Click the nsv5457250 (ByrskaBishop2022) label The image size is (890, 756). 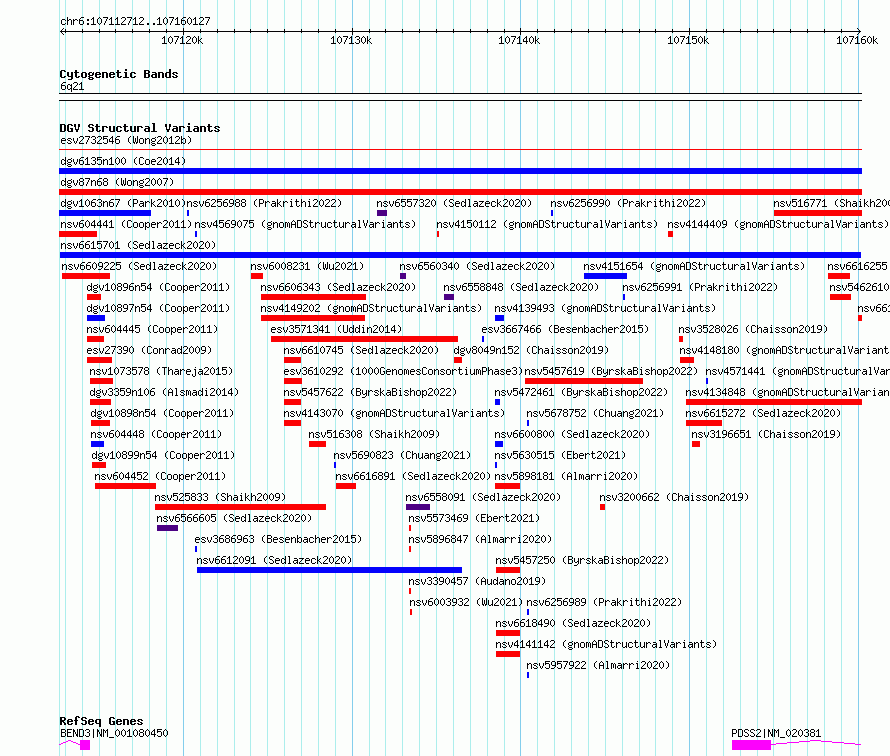[582, 560]
